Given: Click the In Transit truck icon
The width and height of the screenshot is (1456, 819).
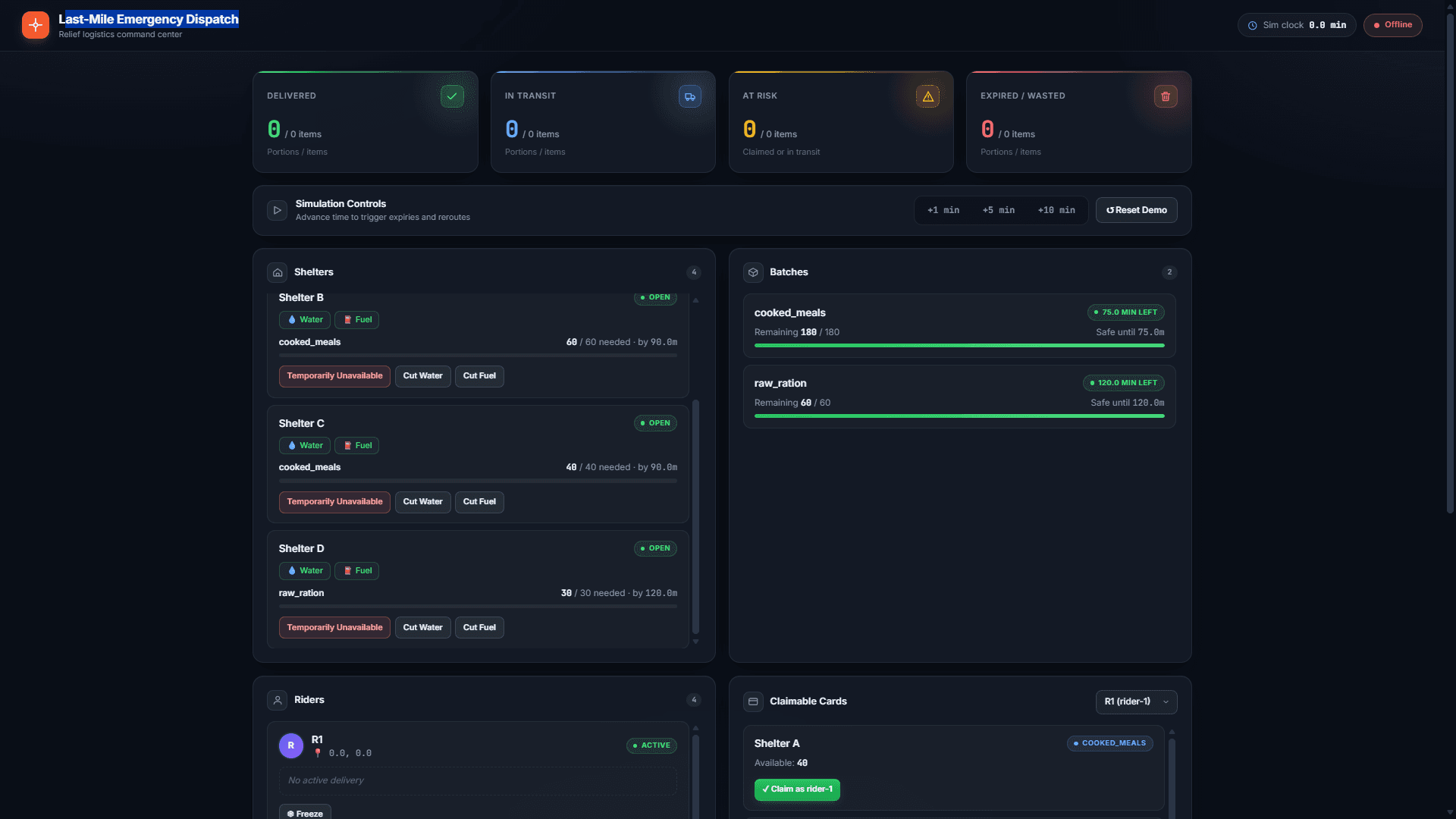Looking at the screenshot, I should (690, 96).
